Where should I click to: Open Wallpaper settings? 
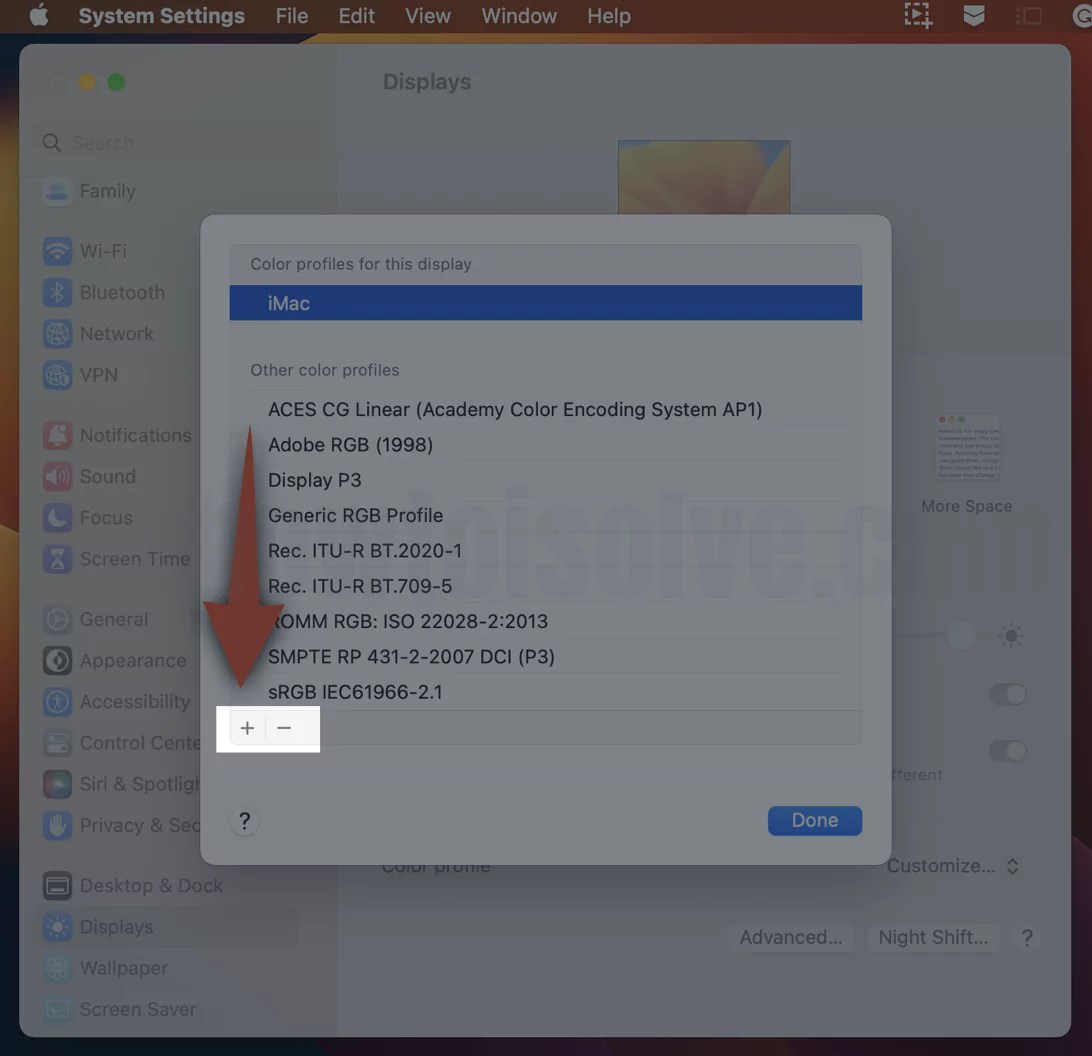[122, 968]
